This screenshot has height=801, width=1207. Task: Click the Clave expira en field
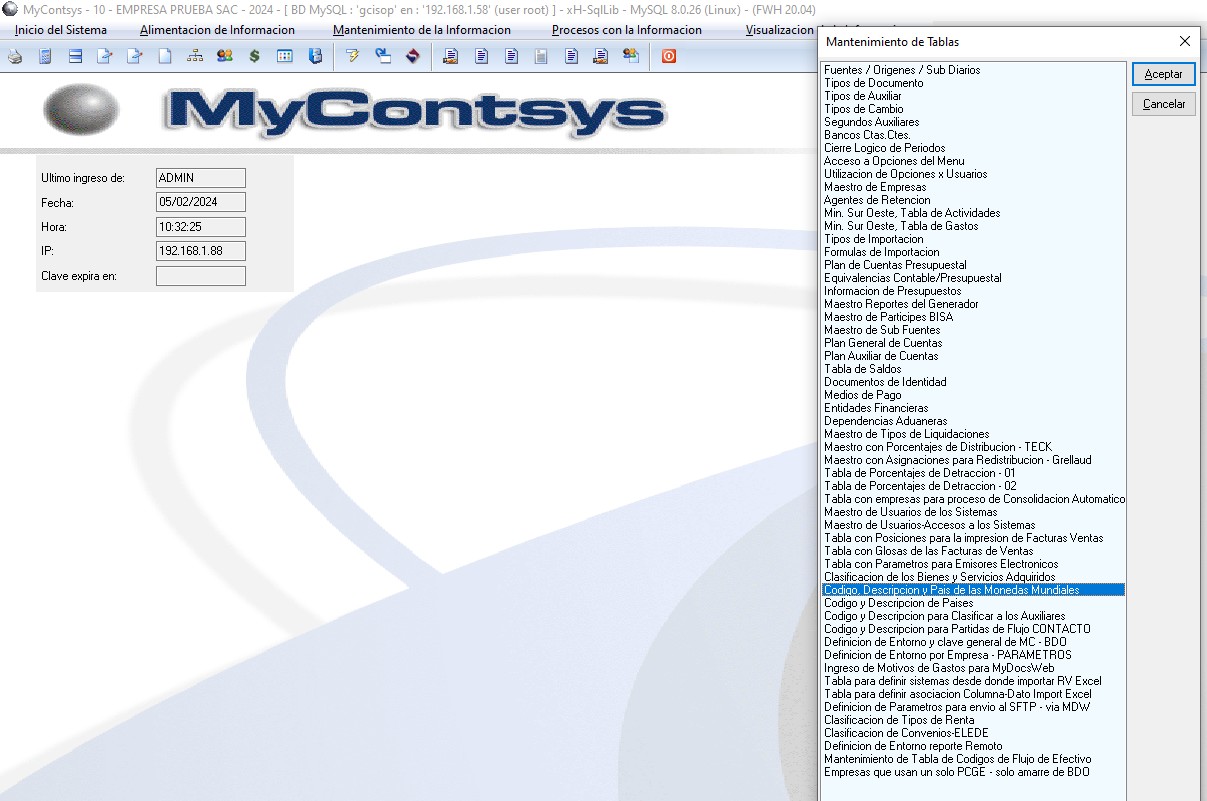tap(201, 276)
